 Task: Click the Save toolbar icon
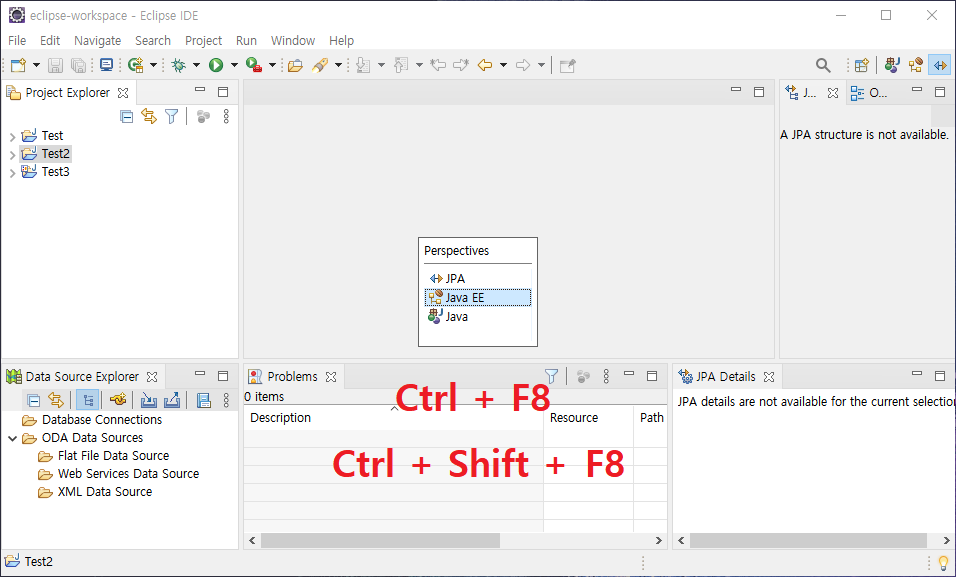click(x=55, y=65)
